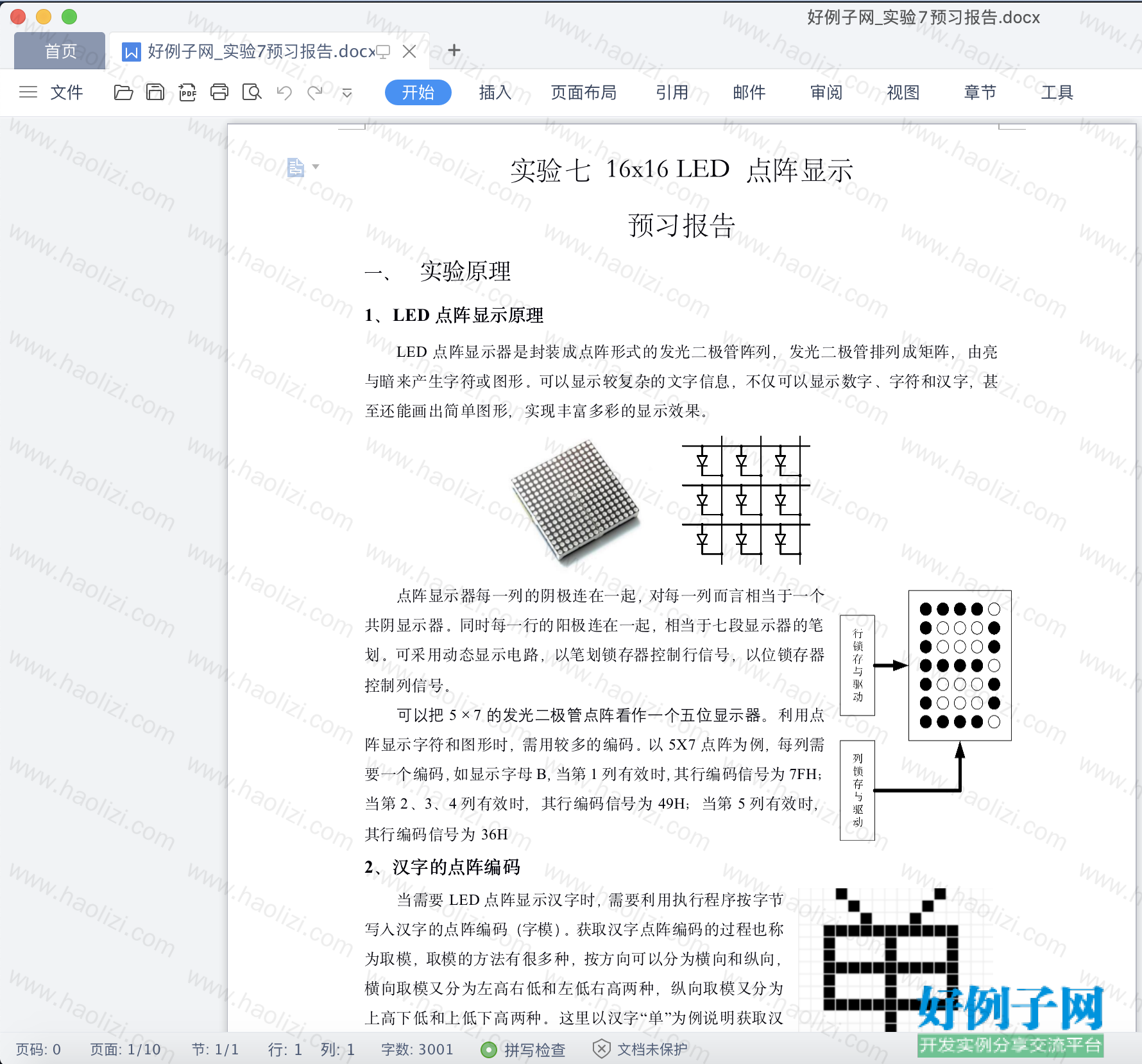Switch to the 插入 tab
This screenshot has height=1064, width=1142.
(x=495, y=92)
